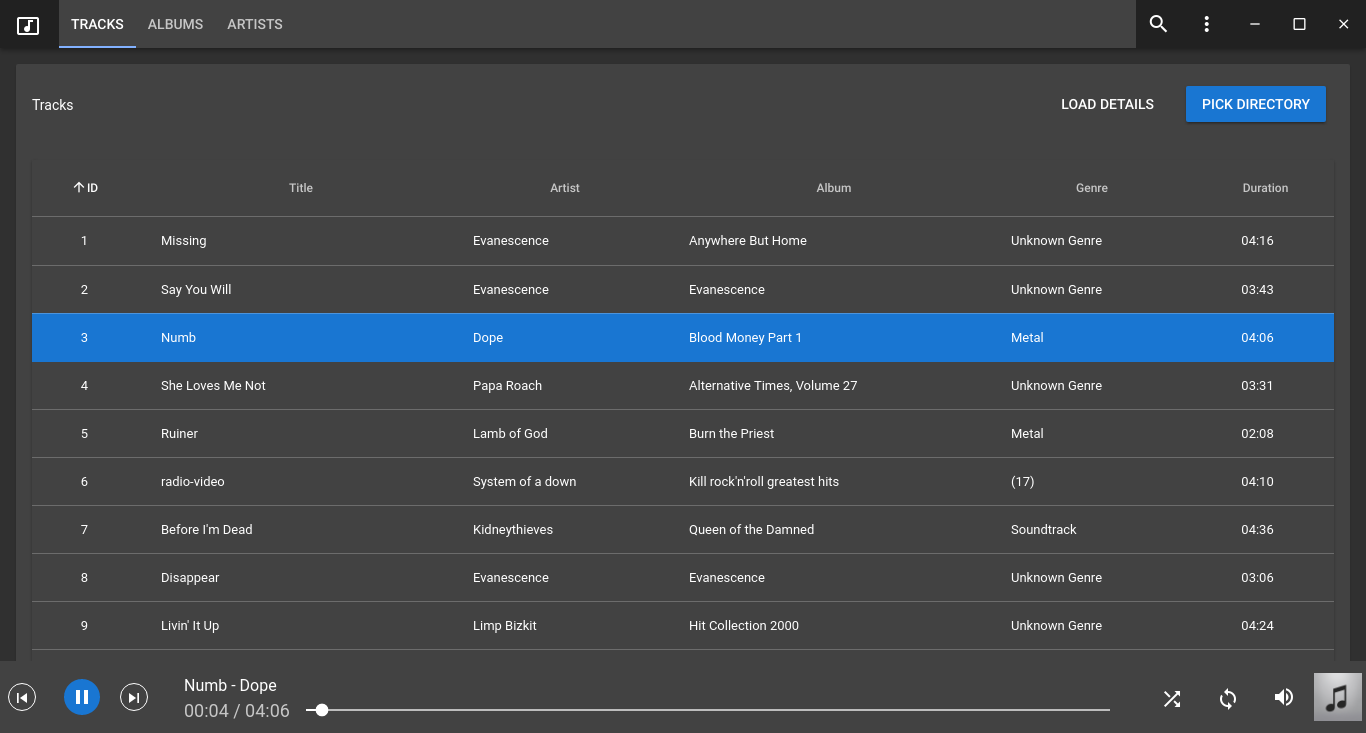The height and width of the screenshot is (733, 1366).
Task: Click the 04:36 duration cell
Action: click(1257, 530)
